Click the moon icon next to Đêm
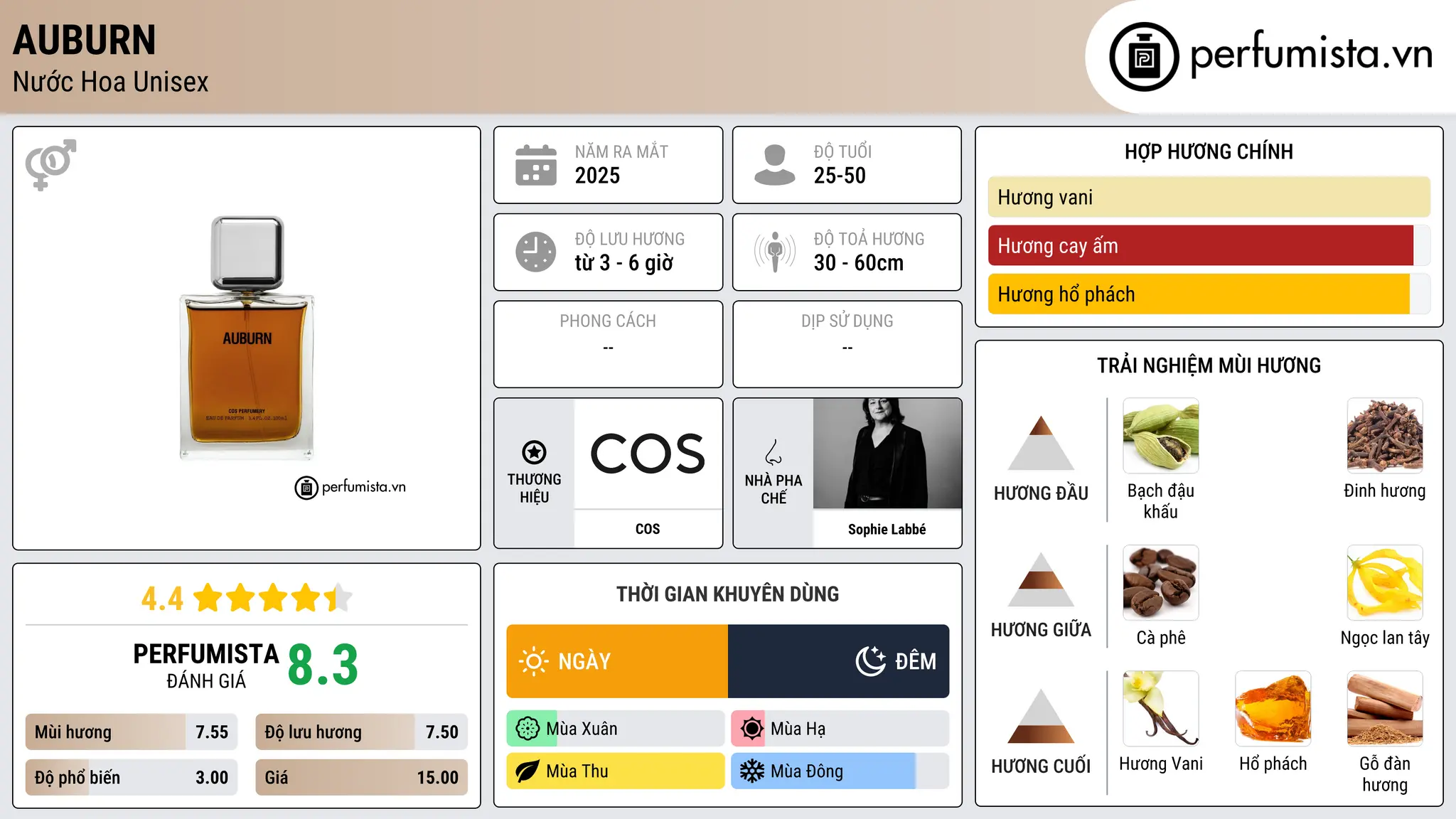This screenshot has height=819, width=1456. [870, 661]
